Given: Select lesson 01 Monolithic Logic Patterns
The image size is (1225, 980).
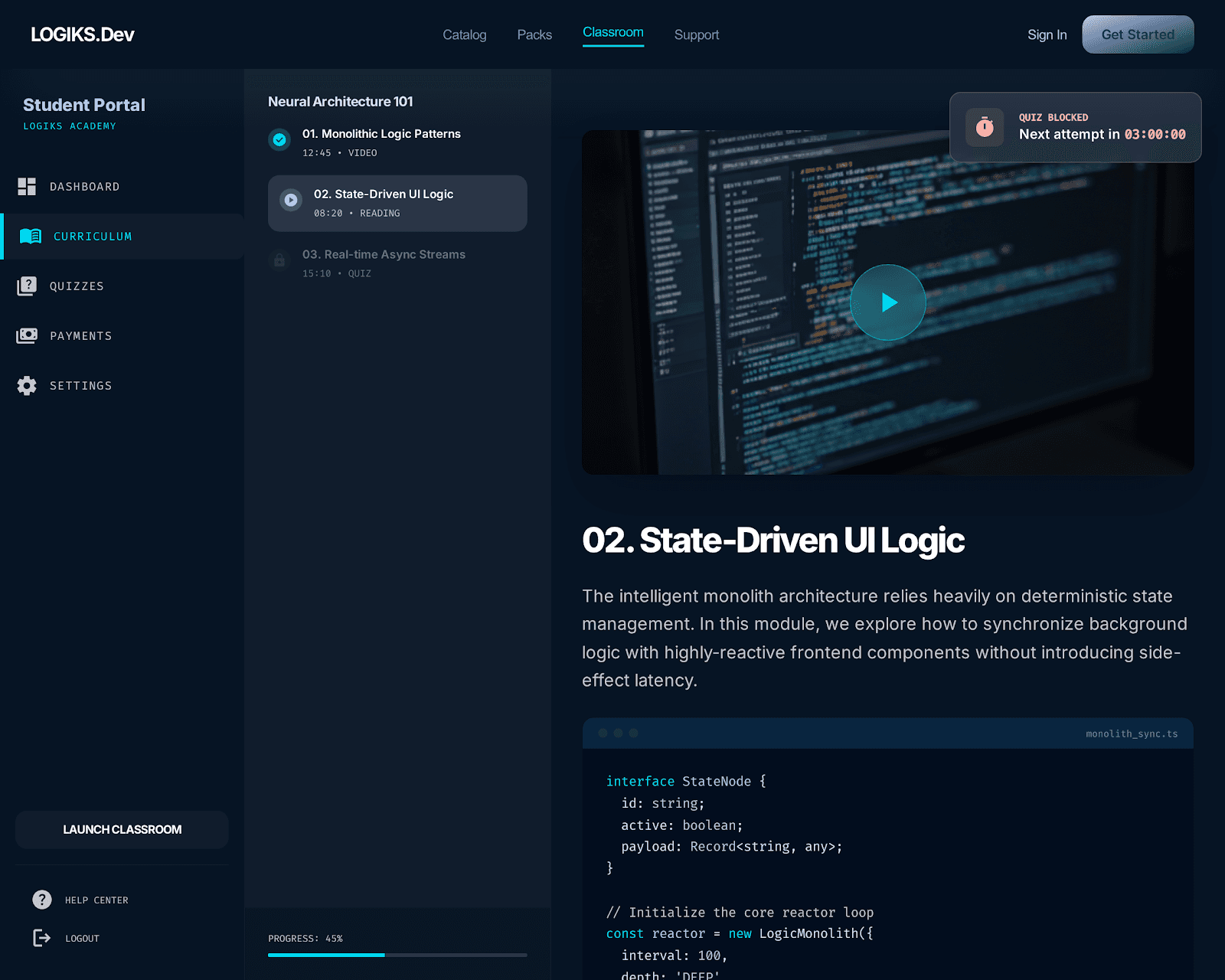Looking at the screenshot, I should (x=381, y=134).
